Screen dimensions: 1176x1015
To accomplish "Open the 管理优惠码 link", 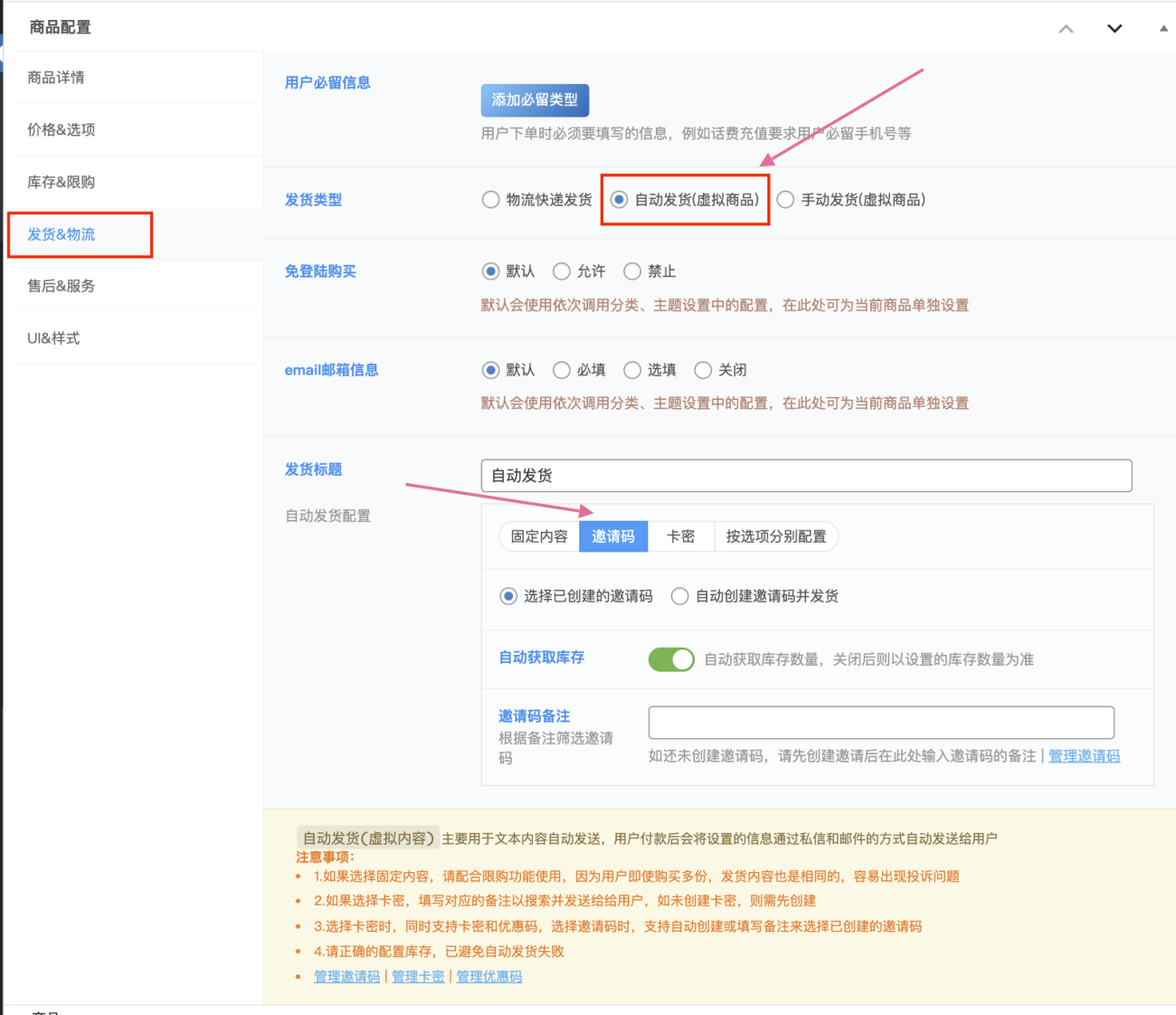I will (x=489, y=976).
